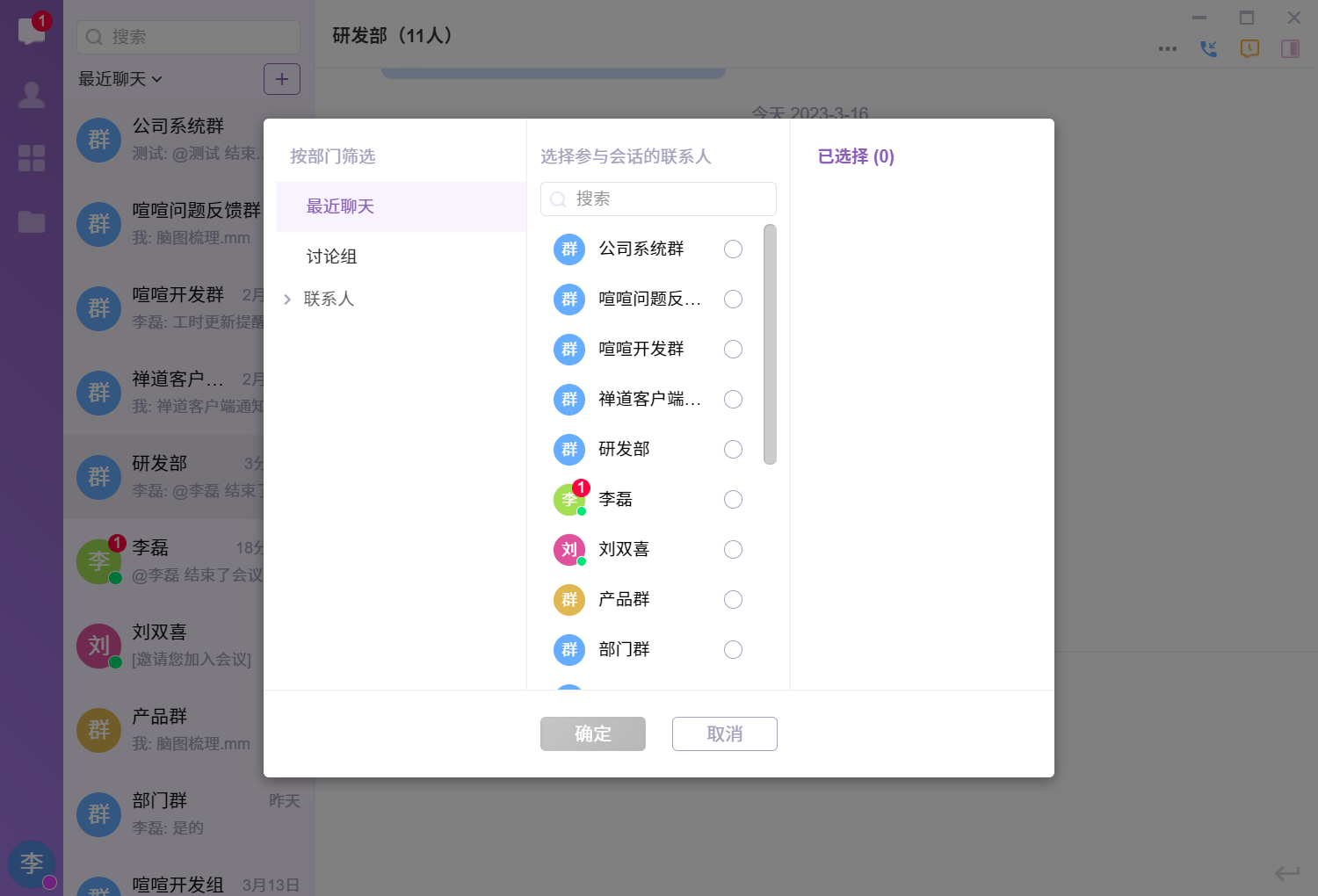Image resolution: width=1318 pixels, height=896 pixels.
Task: Click the 取消 cancel button
Action: tap(725, 733)
